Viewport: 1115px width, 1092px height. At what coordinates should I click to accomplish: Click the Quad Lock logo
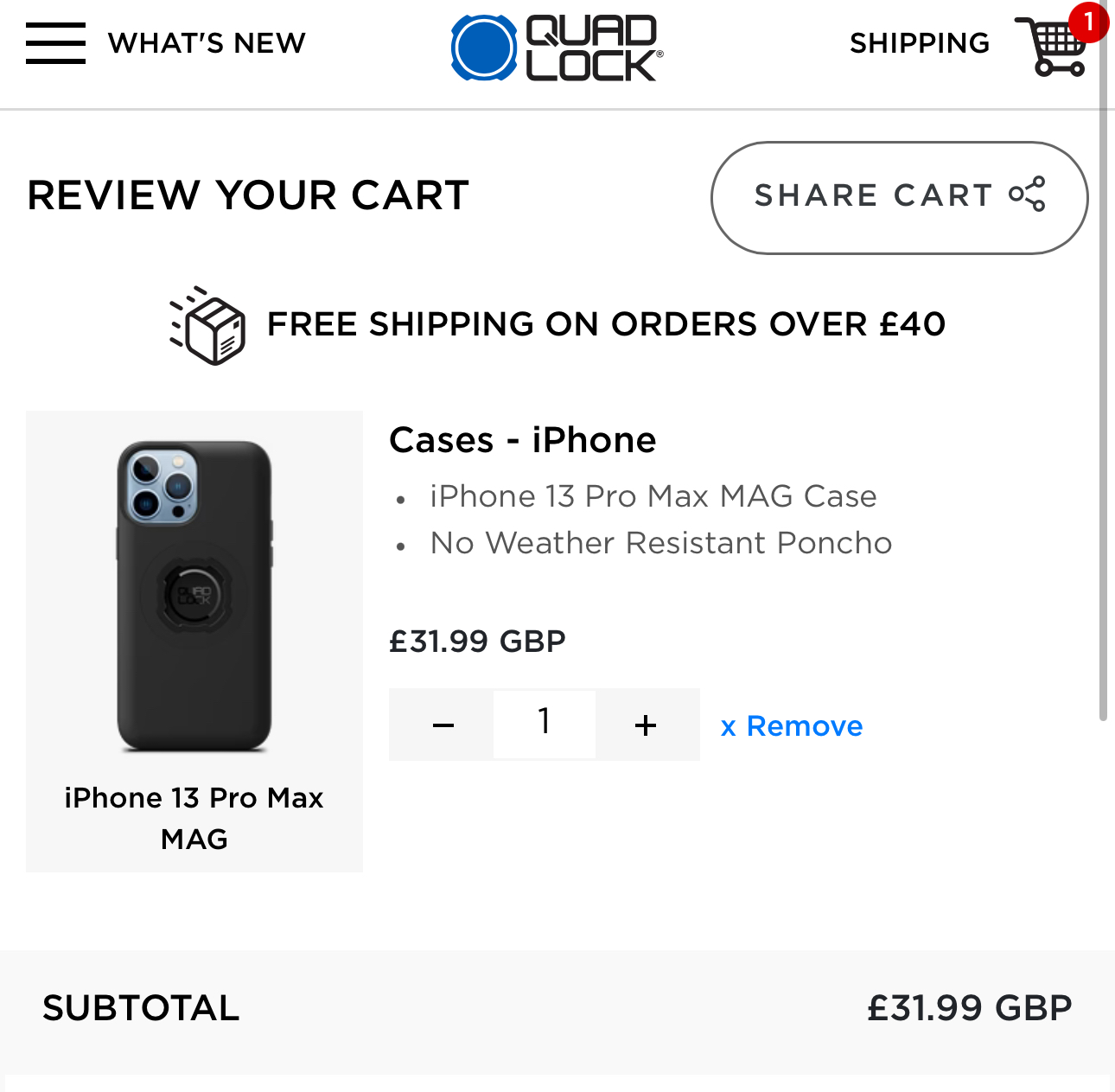coord(557,48)
